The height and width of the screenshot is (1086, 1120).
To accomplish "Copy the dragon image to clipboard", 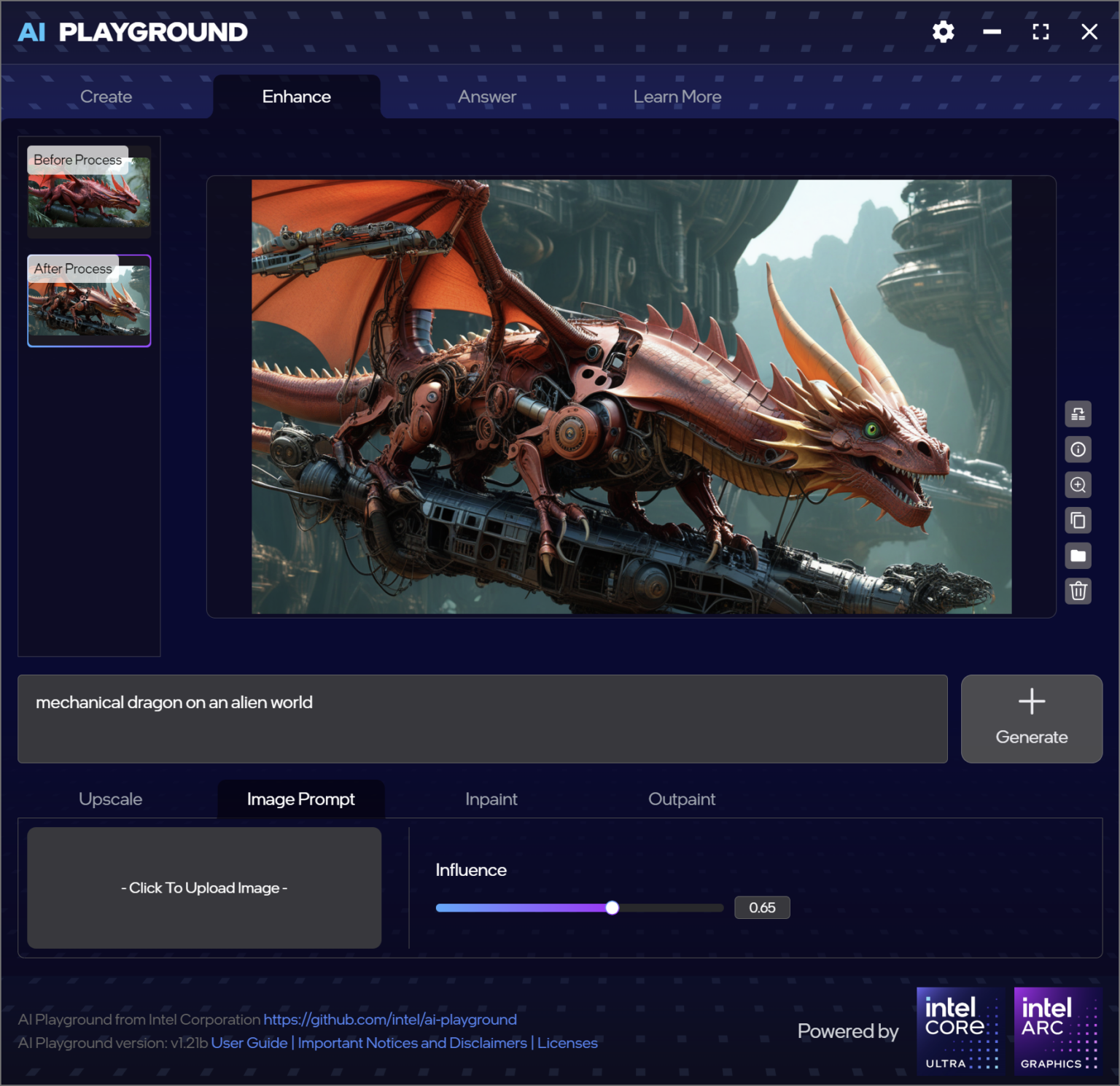I will coord(1078,520).
